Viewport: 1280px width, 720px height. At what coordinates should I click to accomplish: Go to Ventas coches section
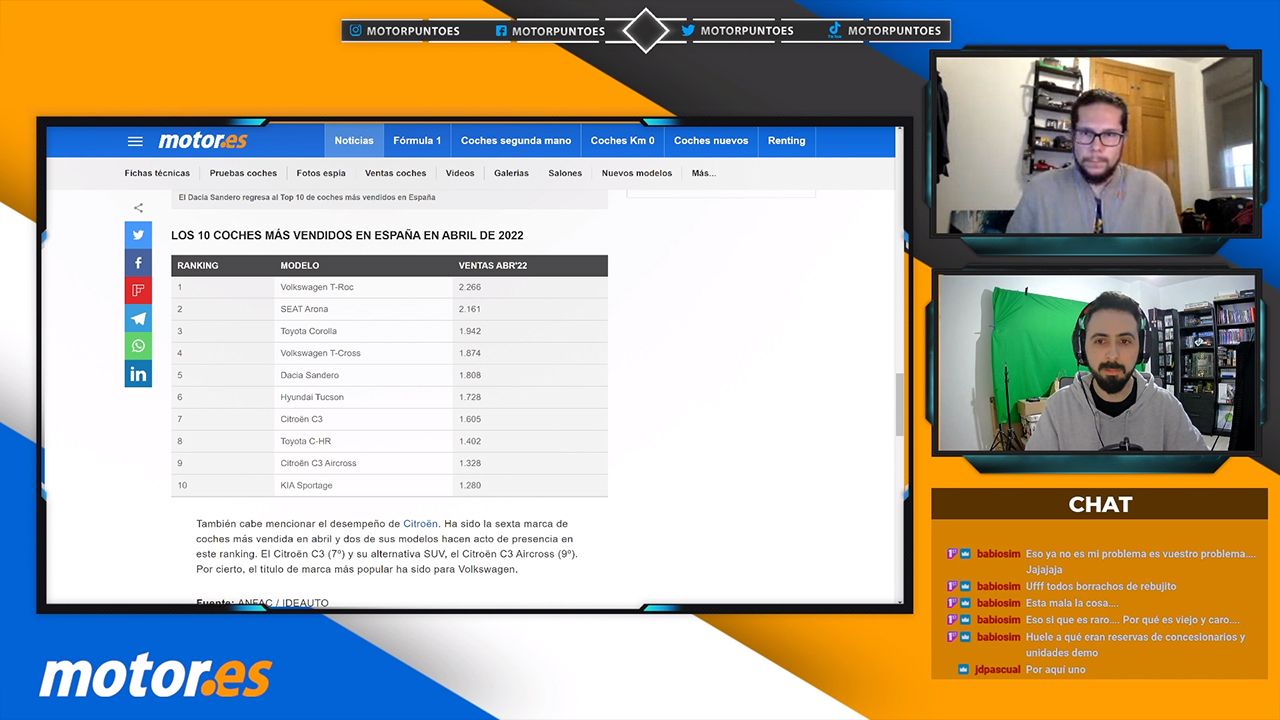[395, 173]
